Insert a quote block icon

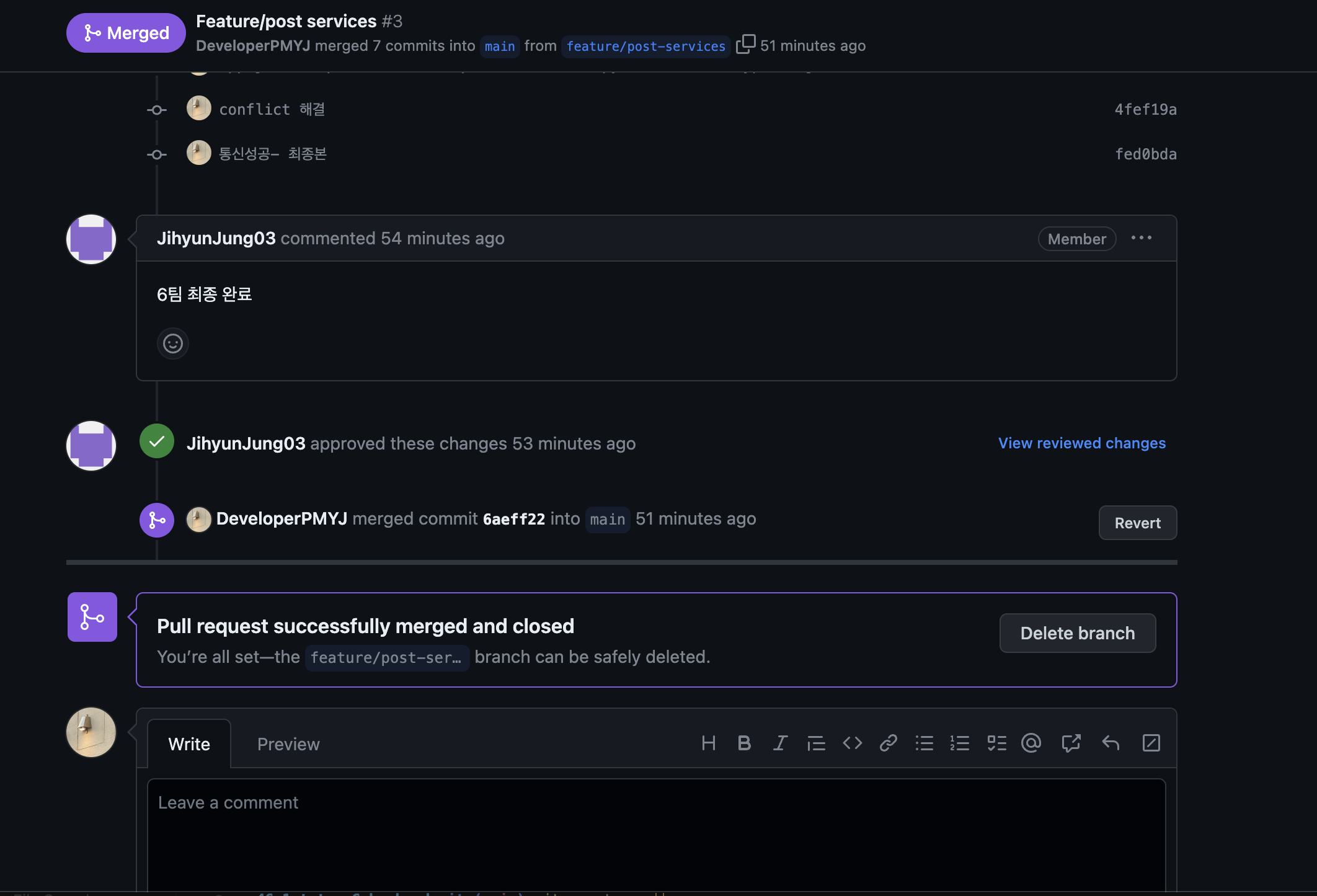point(816,743)
